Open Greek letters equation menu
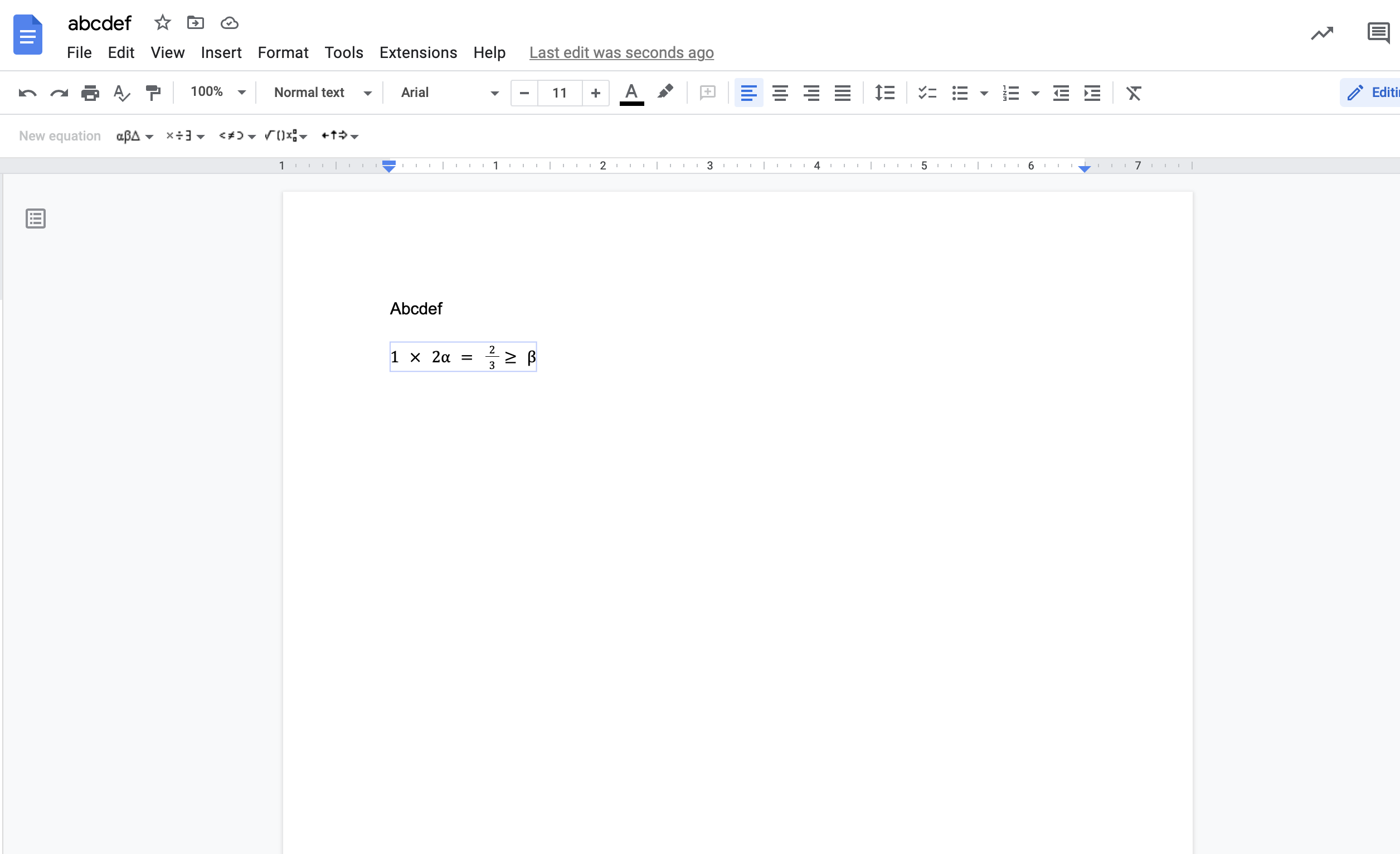 click(x=135, y=136)
